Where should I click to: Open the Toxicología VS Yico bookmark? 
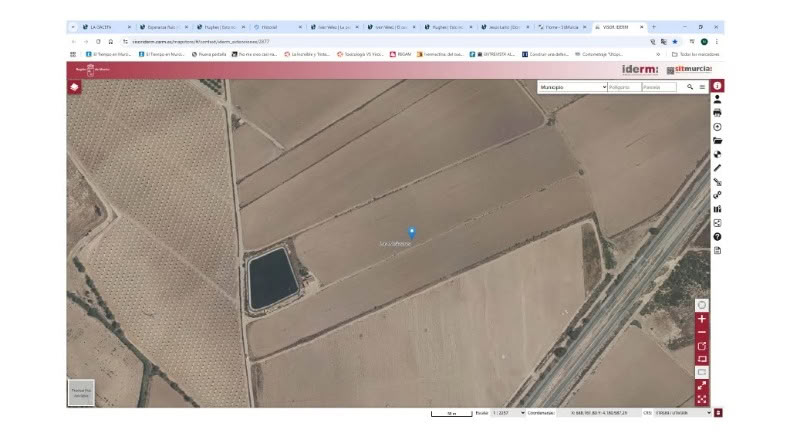pos(360,54)
